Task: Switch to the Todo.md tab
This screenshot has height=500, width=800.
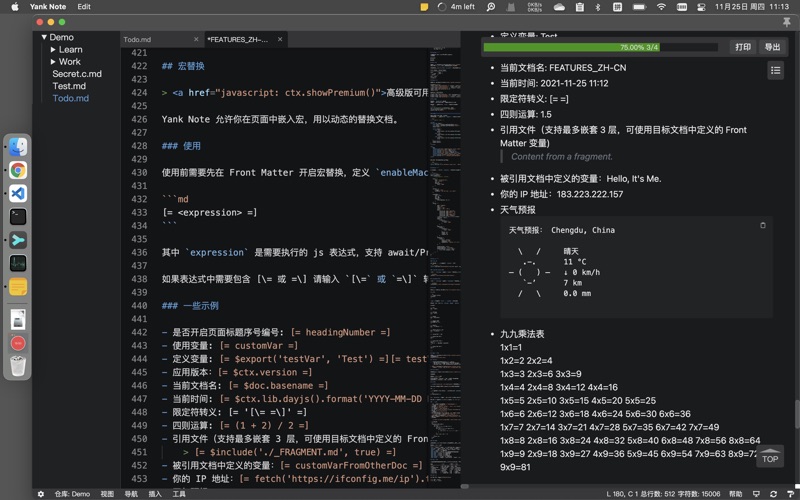Action: (x=138, y=40)
